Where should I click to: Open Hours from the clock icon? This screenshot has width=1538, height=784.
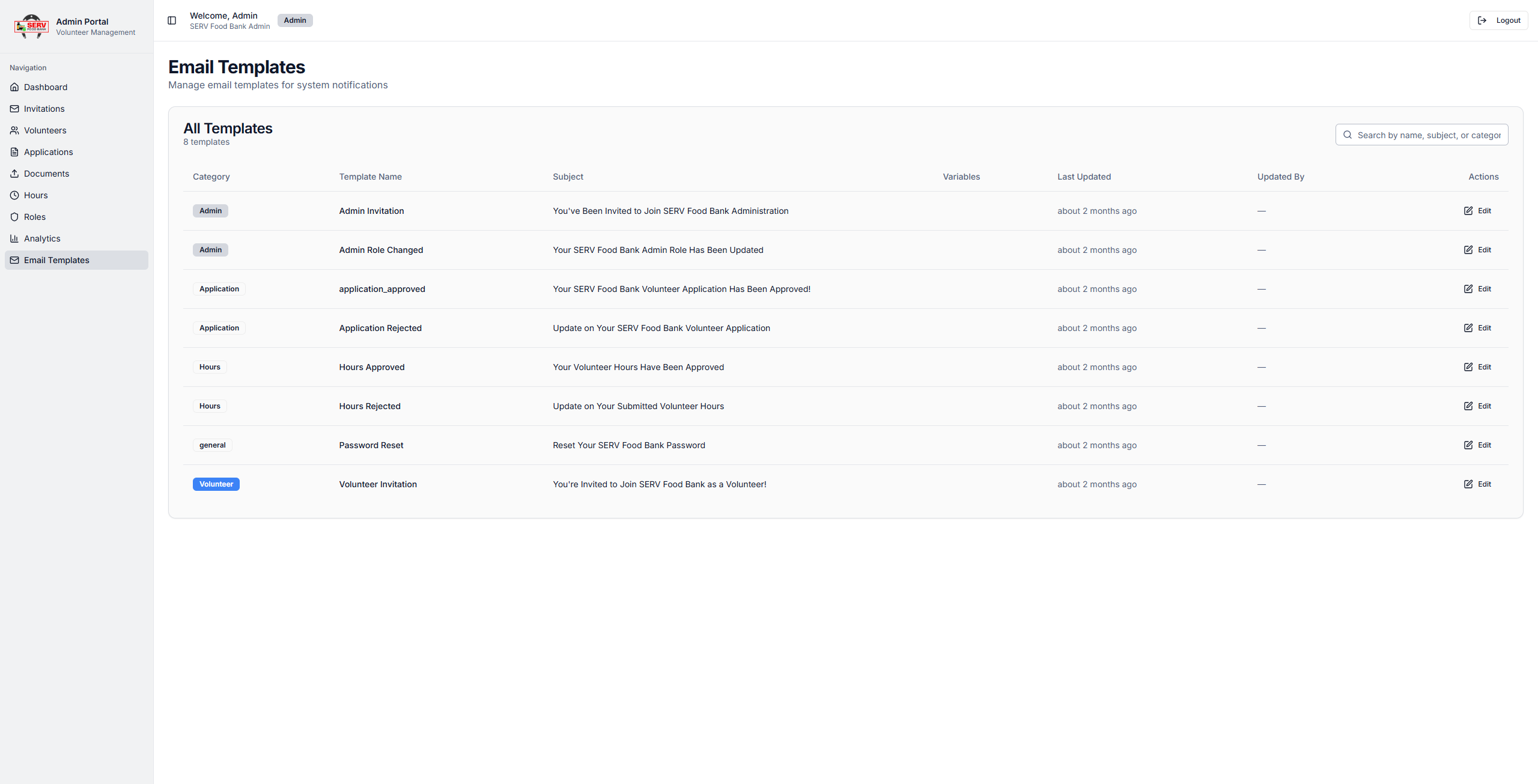tap(14, 195)
